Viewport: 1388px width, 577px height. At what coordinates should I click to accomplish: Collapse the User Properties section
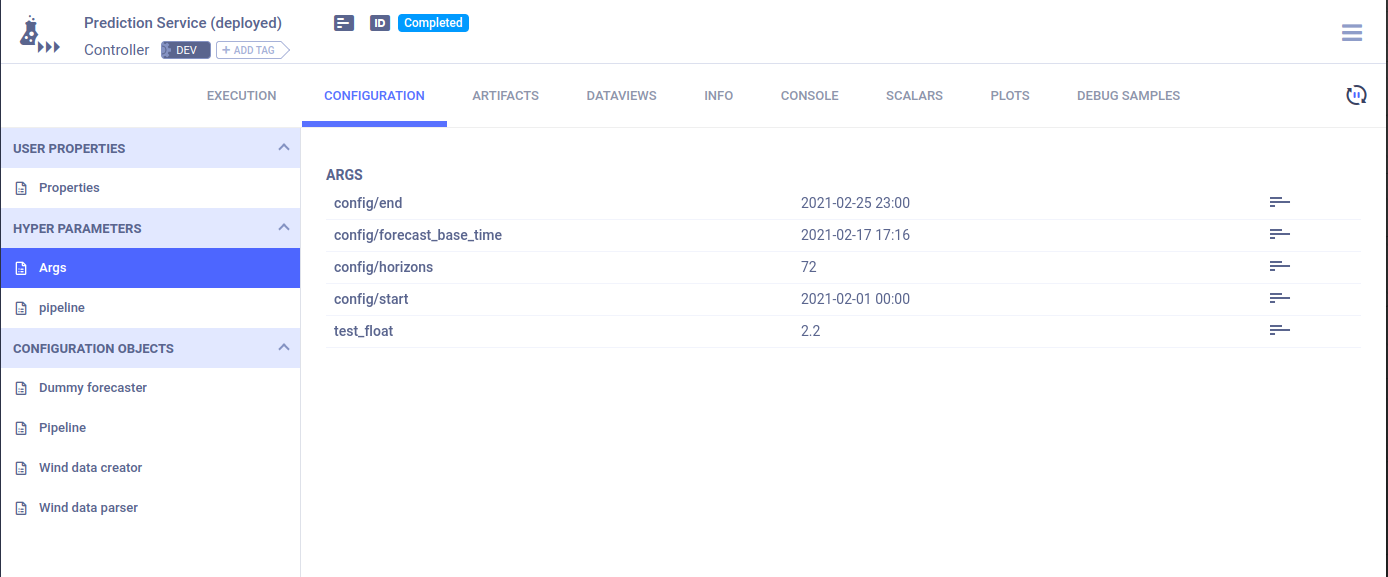coord(283,148)
